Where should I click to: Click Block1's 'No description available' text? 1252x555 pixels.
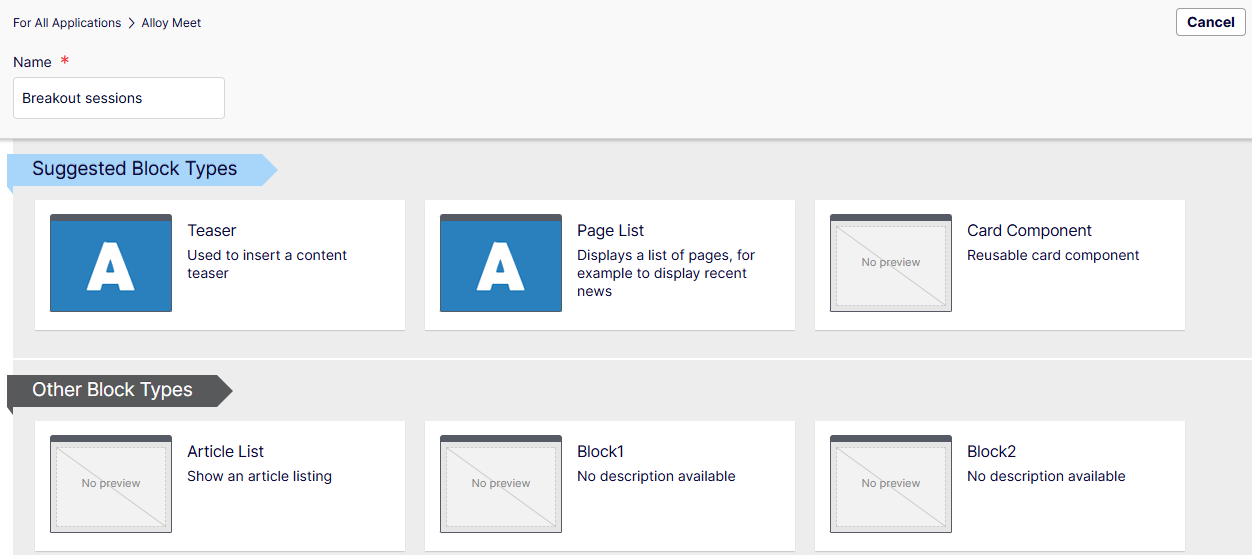(x=656, y=476)
